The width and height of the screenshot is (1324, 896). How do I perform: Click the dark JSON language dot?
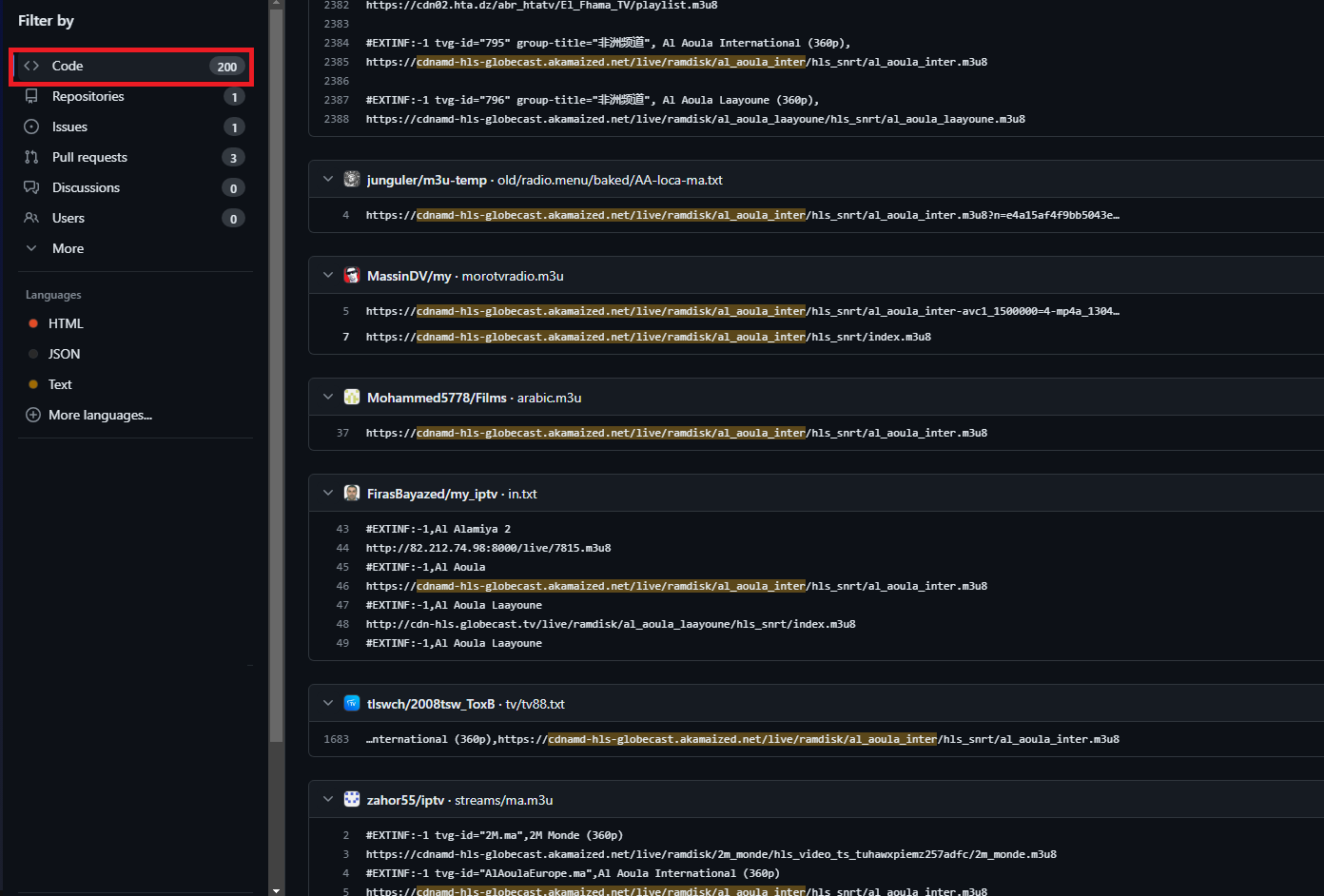pos(33,354)
